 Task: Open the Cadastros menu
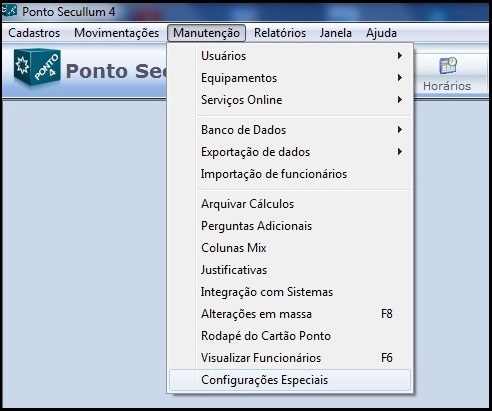click(x=34, y=33)
